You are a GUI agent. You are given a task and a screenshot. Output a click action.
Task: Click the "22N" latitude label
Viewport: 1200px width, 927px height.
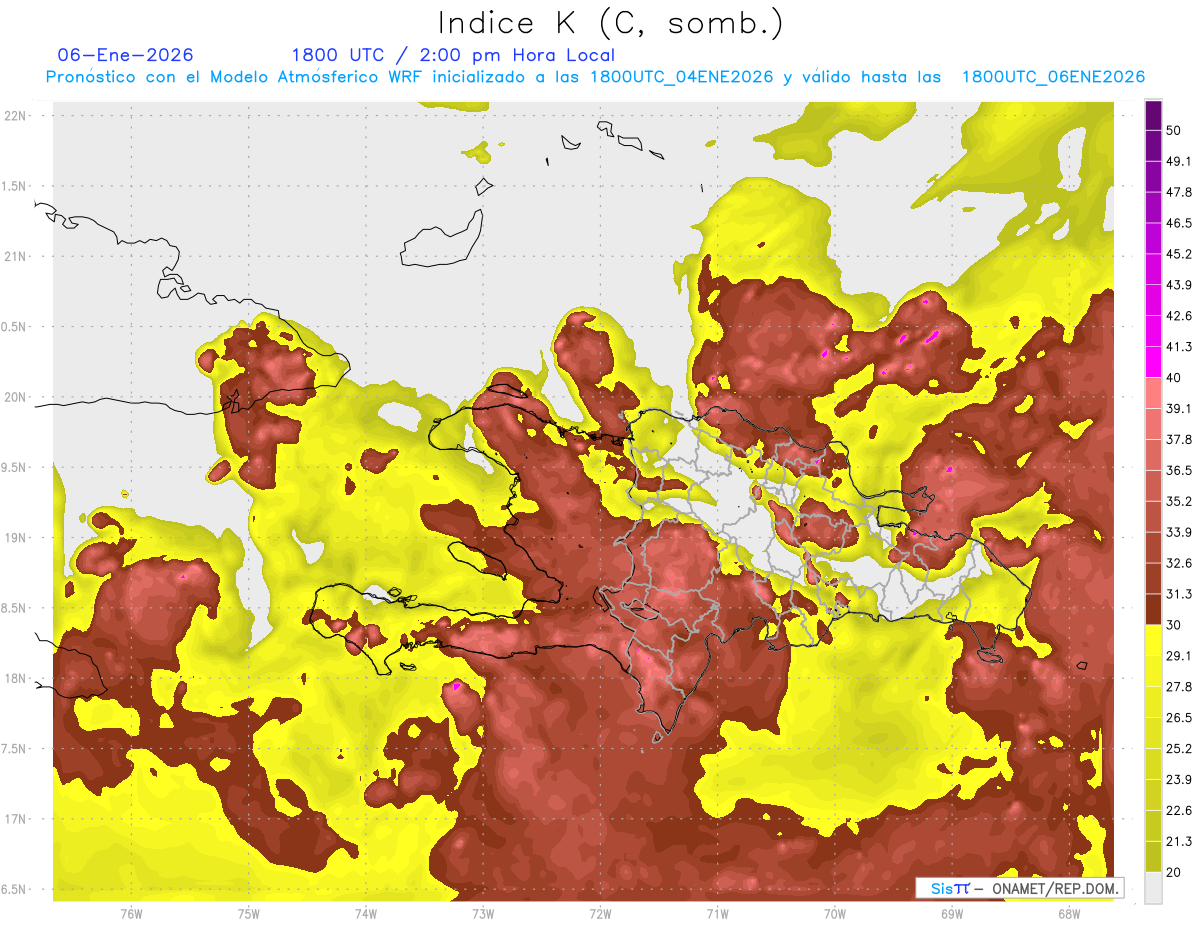pos(17,115)
